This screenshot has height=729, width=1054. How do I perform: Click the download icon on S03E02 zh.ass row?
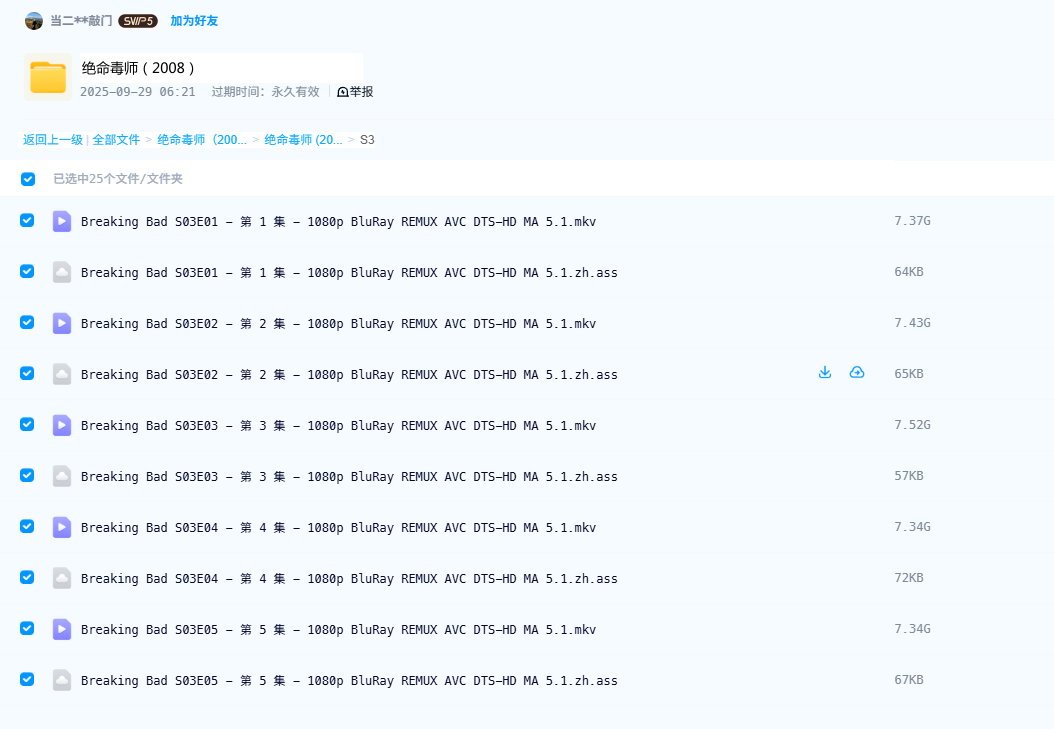[x=825, y=372]
